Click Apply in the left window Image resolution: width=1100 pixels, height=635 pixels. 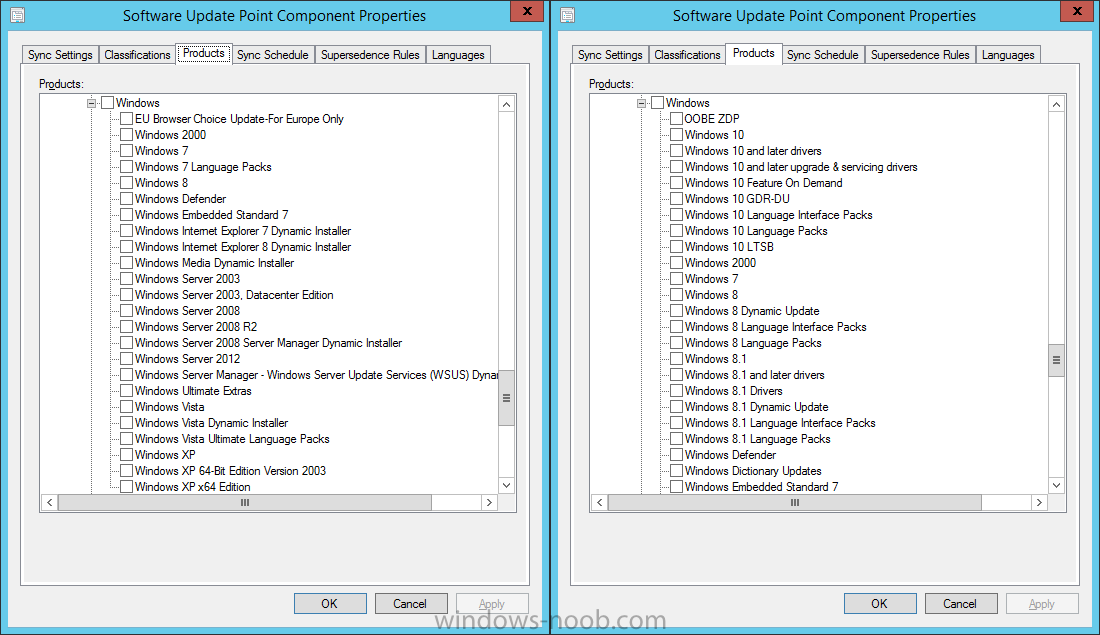(x=492, y=603)
